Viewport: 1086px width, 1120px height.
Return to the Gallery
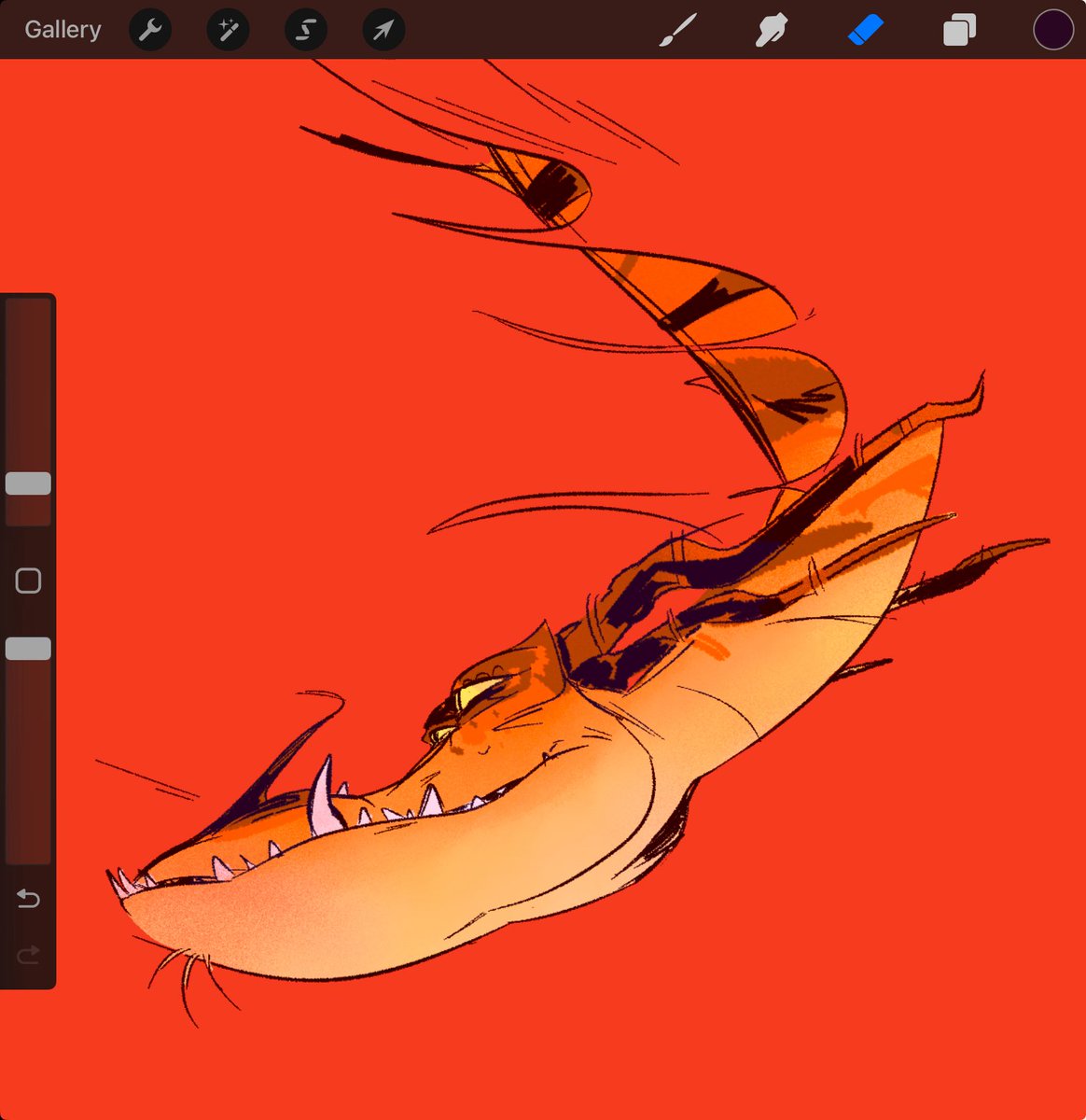[x=63, y=30]
